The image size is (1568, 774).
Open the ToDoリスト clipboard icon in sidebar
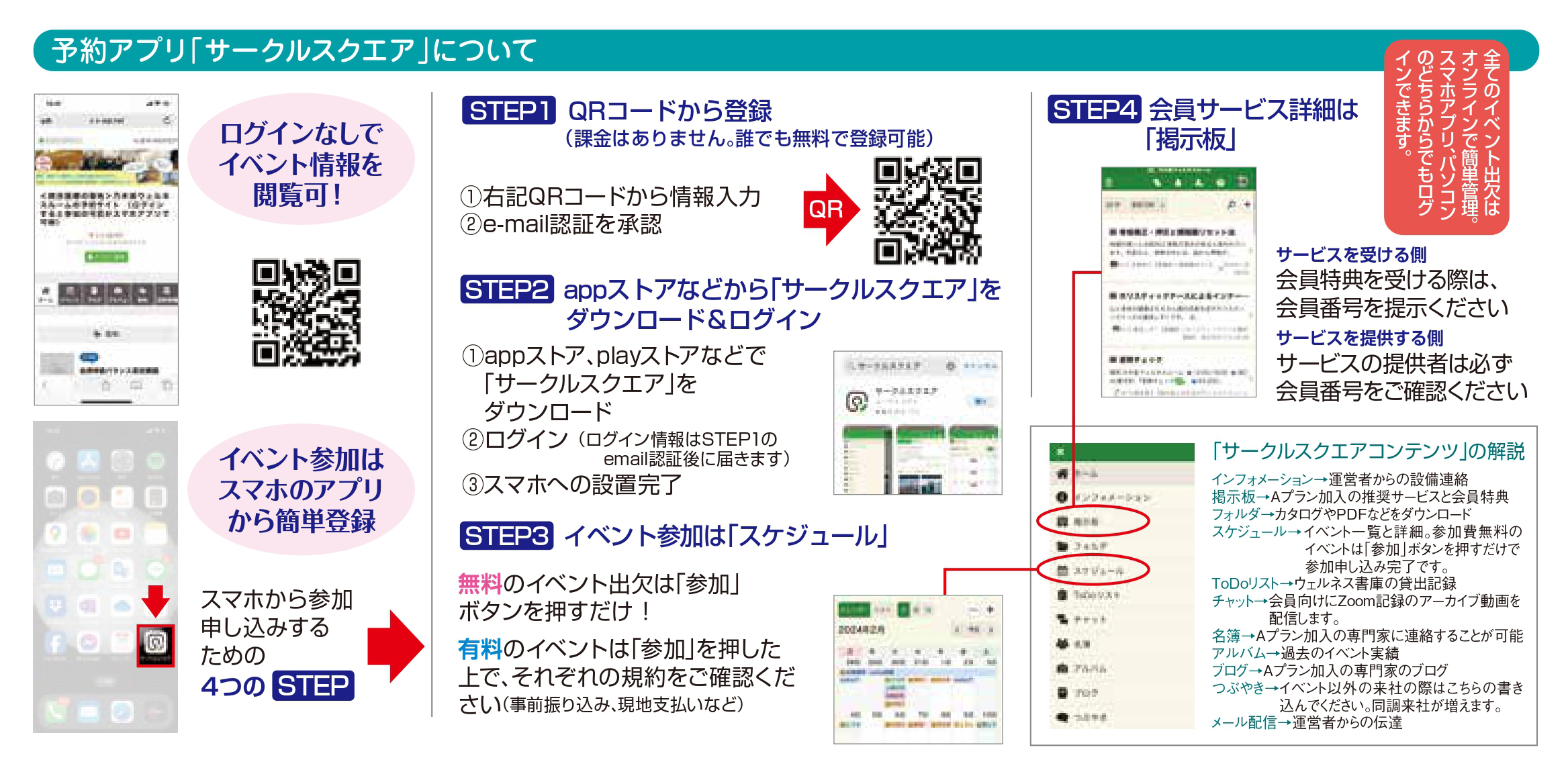tap(1062, 595)
